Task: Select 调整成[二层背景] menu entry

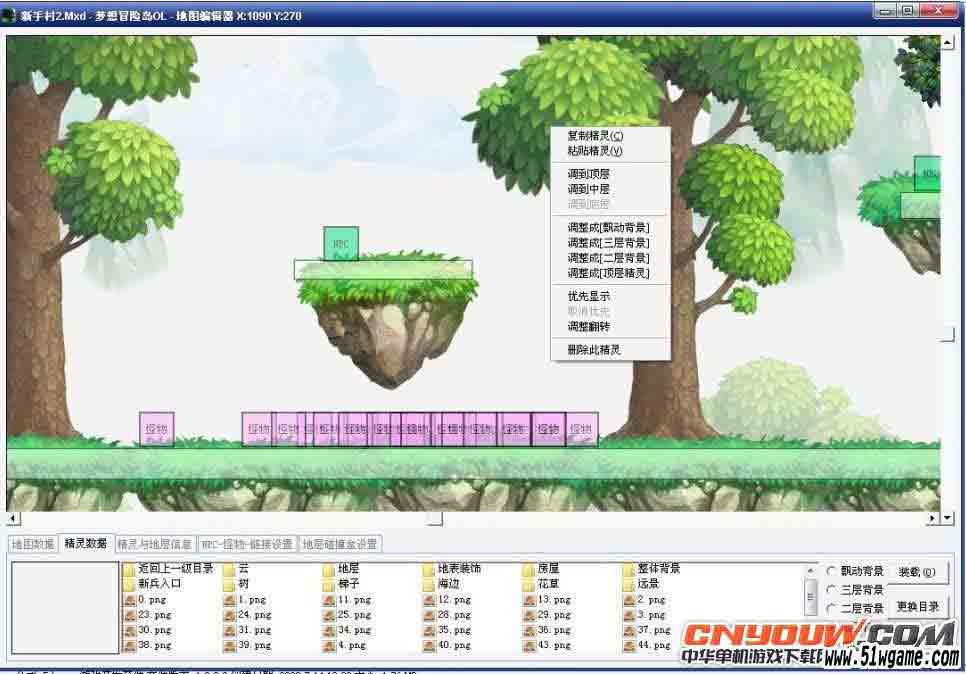Action: pyautogui.click(x=610, y=258)
